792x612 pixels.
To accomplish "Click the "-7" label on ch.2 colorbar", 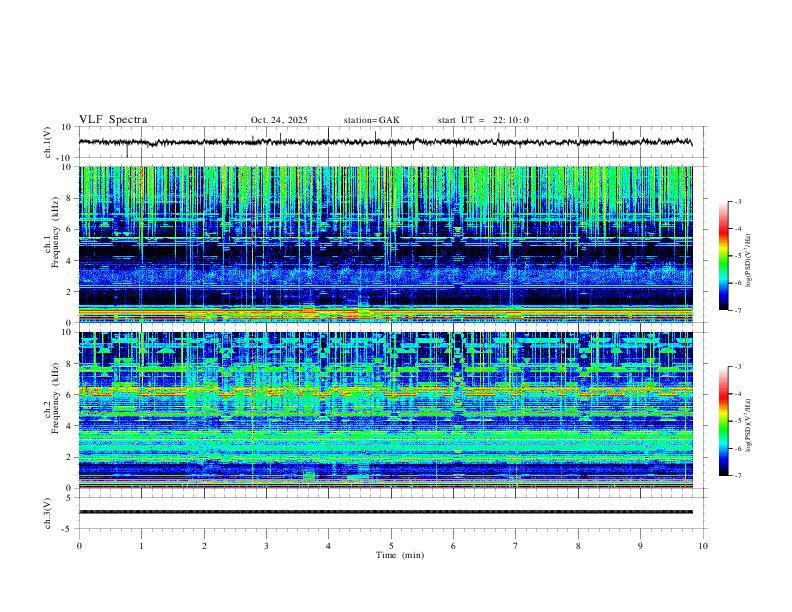I will (x=737, y=475).
